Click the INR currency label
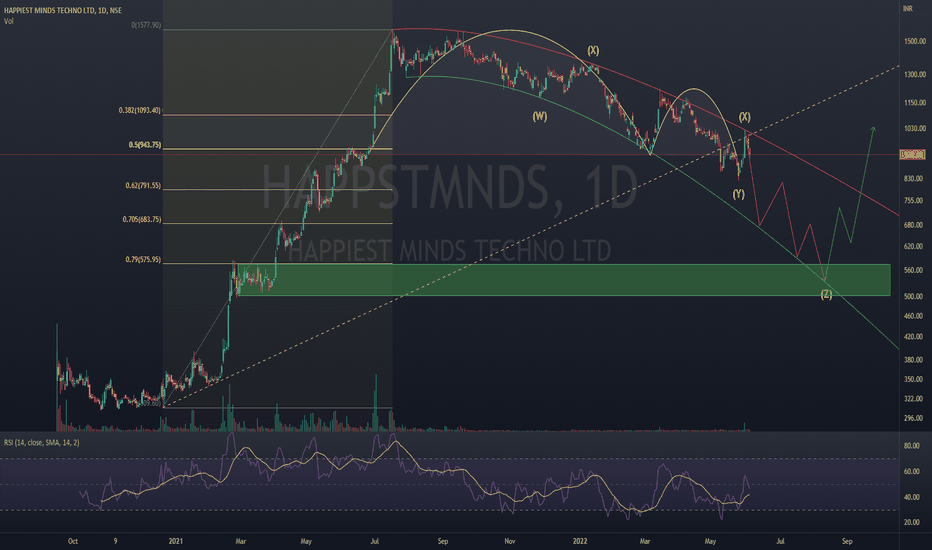This screenshot has height=550, width=932. point(908,8)
